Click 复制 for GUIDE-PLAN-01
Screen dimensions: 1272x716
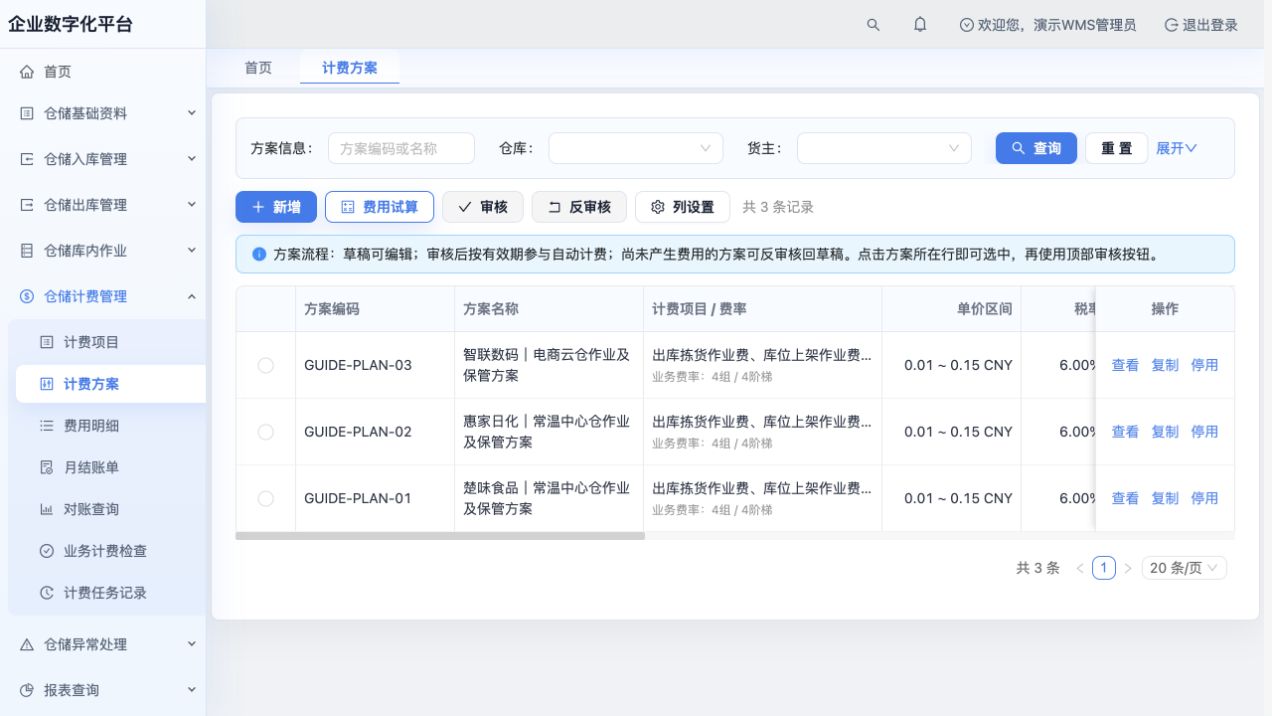(1165, 498)
